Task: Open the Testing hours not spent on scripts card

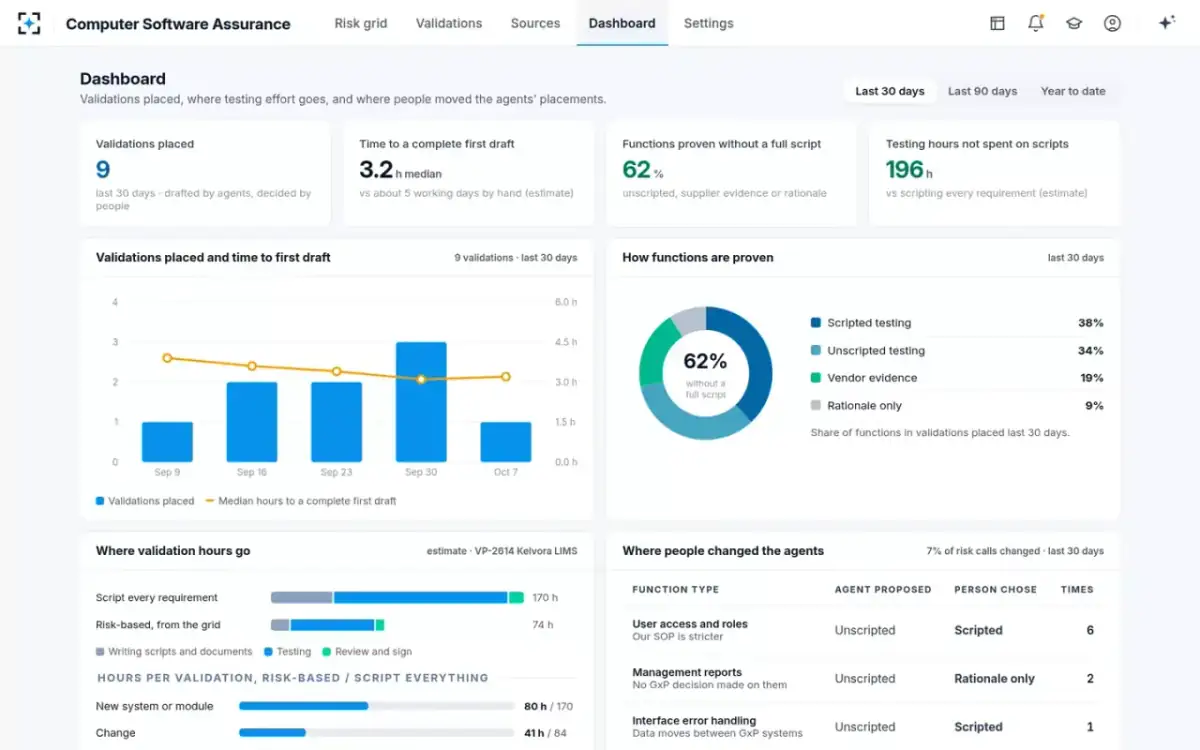Action: (x=995, y=174)
